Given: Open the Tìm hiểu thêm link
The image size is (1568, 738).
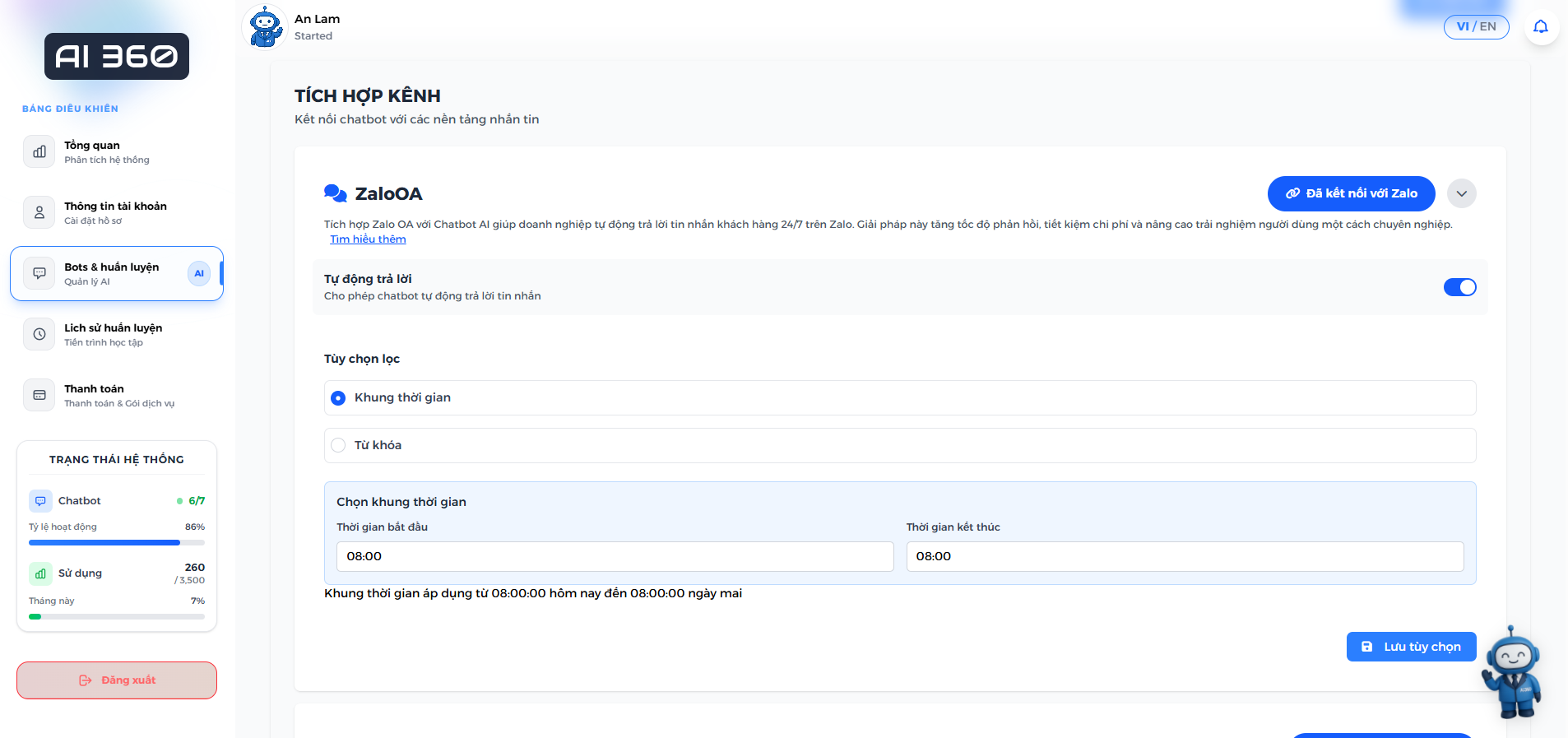Looking at the screenshot, I should coord(368,239).
